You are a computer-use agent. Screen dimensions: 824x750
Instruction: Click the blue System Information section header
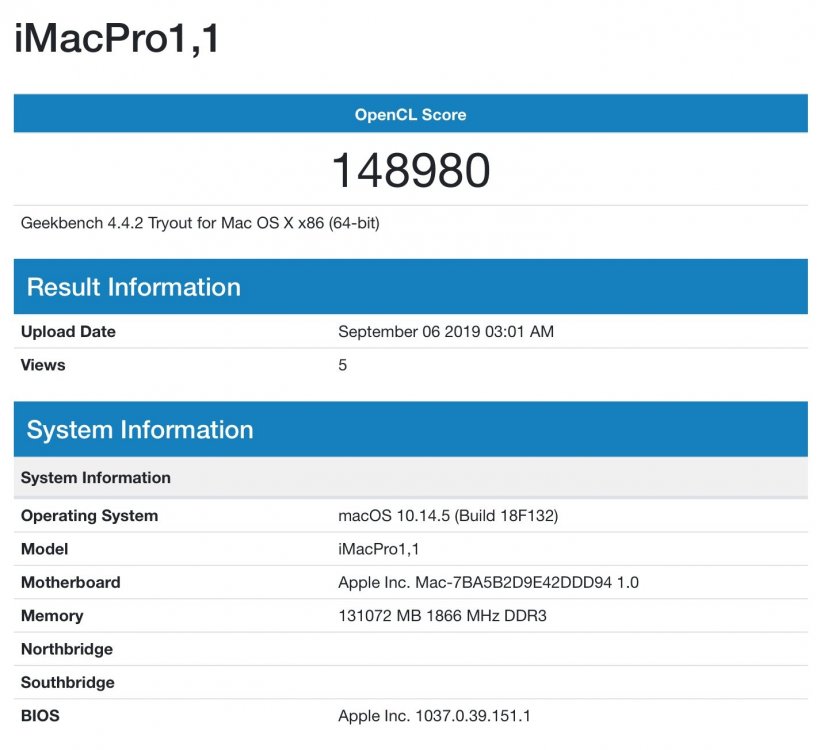410,429
